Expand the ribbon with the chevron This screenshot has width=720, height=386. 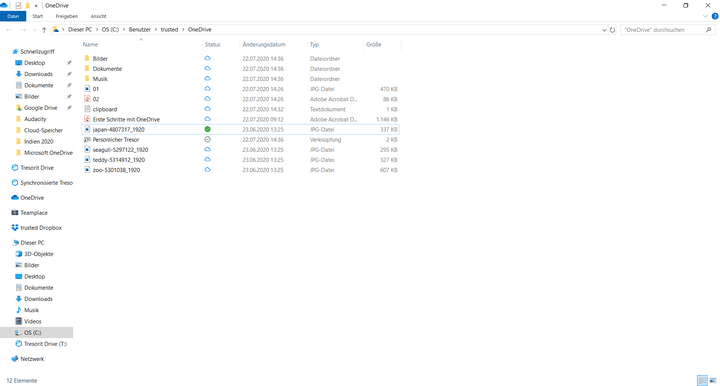705,16
